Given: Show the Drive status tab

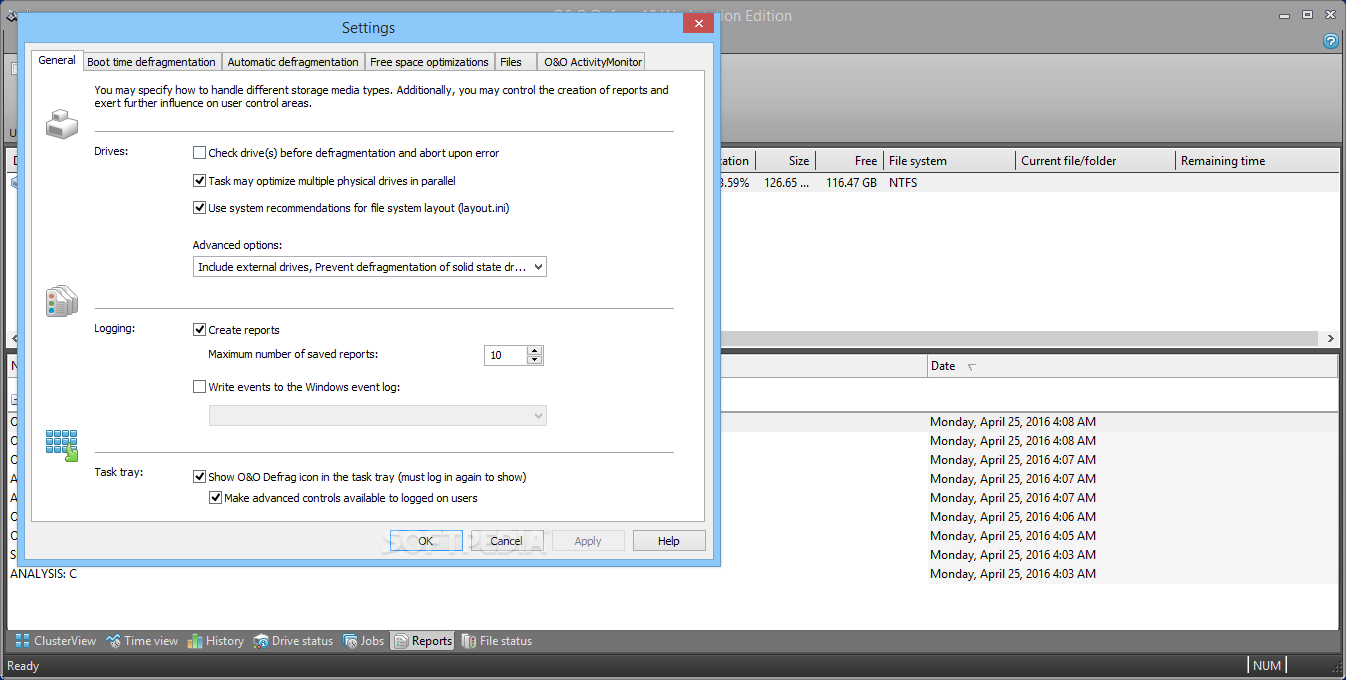Looking at the screenshot, I should point(293,641).
